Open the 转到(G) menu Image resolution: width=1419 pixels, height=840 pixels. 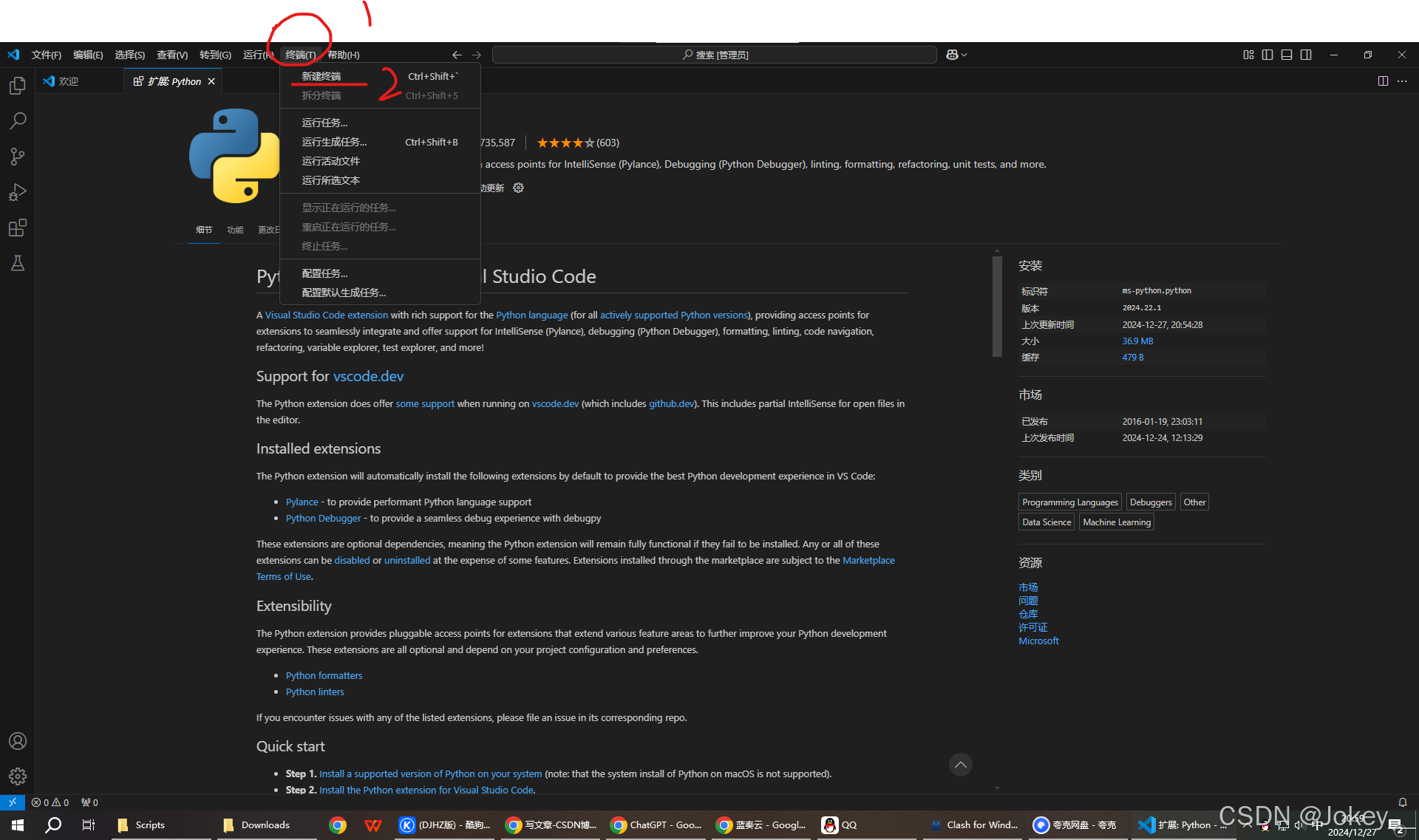(215, 55)
